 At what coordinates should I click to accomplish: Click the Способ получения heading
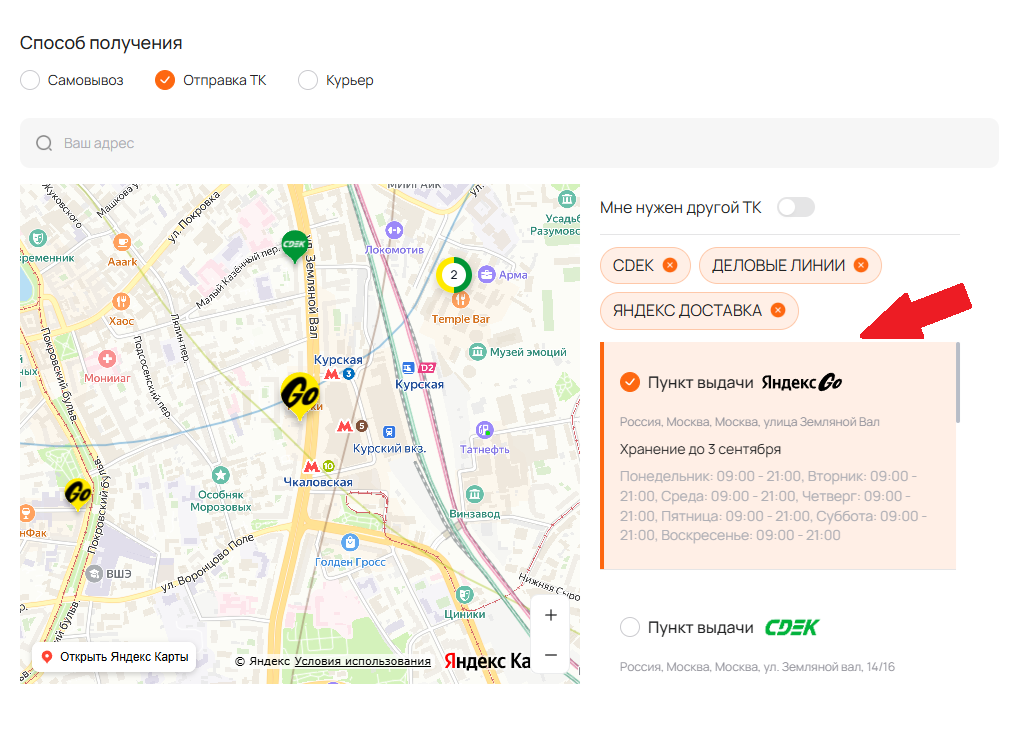[101, 43]
